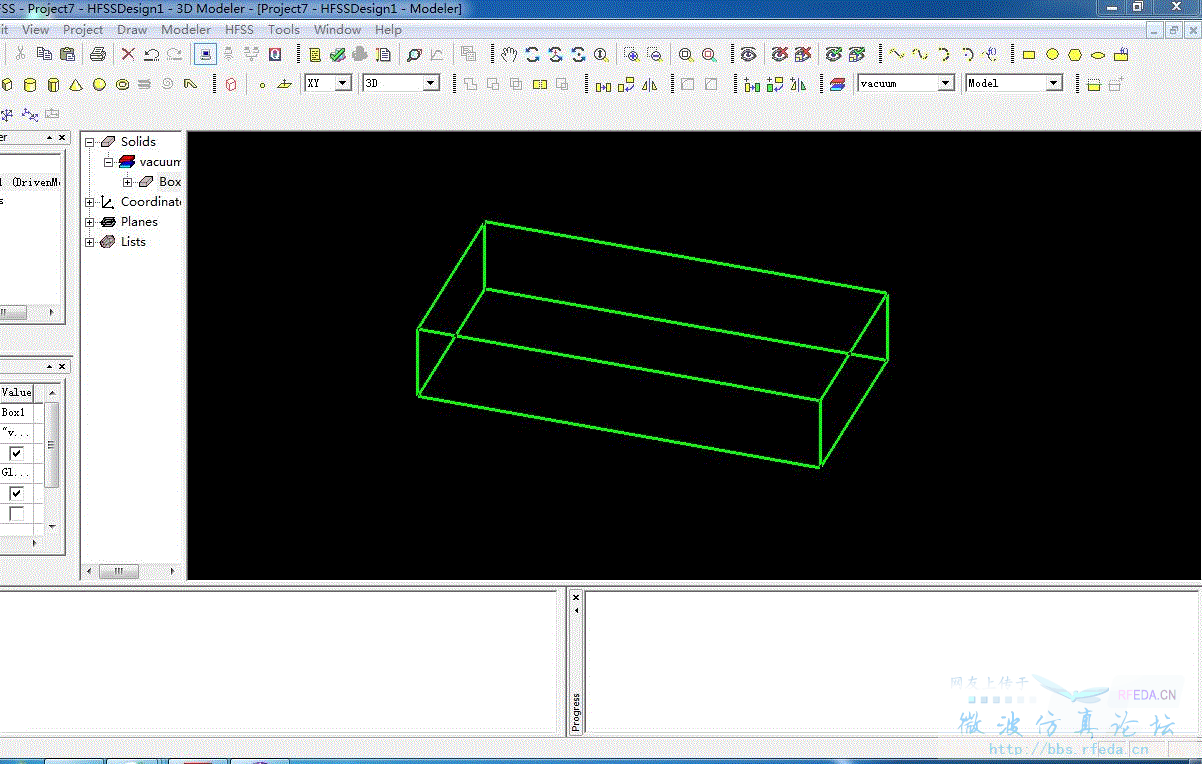This screenshot has width=1202, height=764.
Task: Select the Planes item in model tree
Action: [x=139, y=222]
